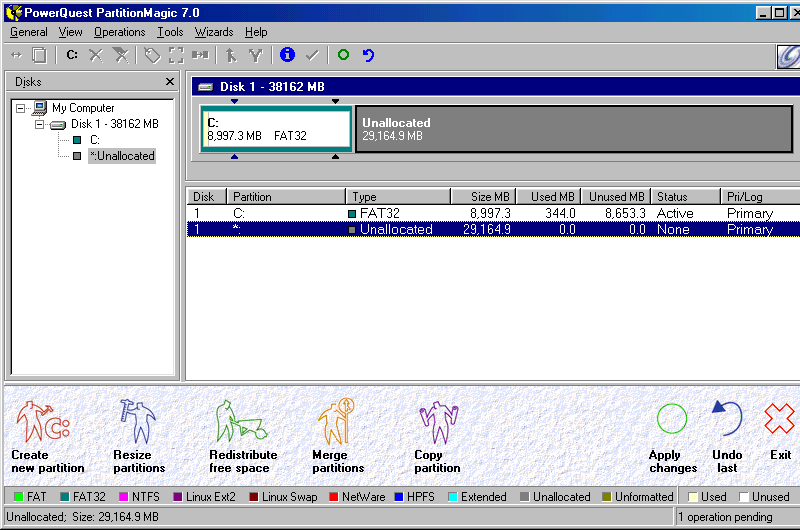Open the Copy partition wizard
The width and height of the screenshot is (800, 530).
click(436, 424)
